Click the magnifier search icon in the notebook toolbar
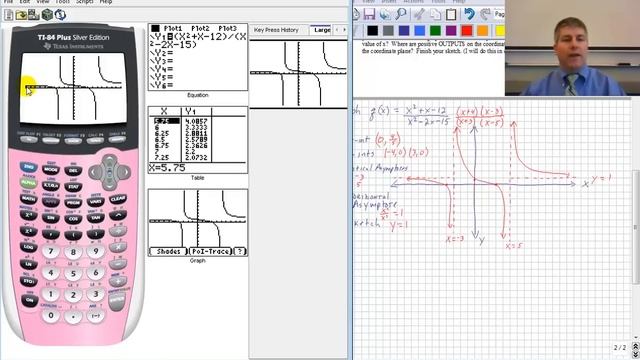Screen dimensions: 640x360 pyautogui.click(x=402, y=14)
